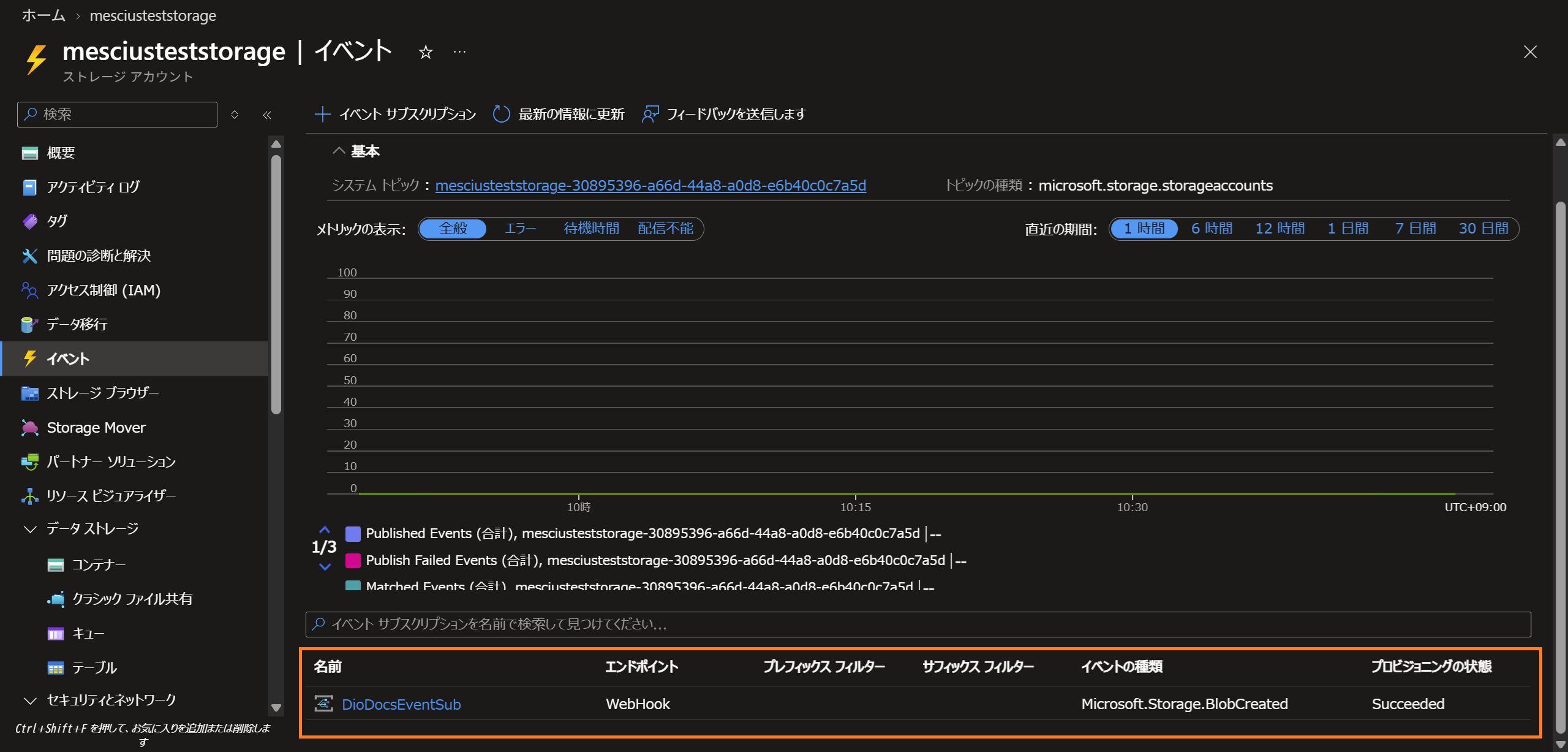This screenshot has height=752, width=1568.
Task: Open Storage Mover menu item
Action: pyautogui.click(x=135, y=427)
